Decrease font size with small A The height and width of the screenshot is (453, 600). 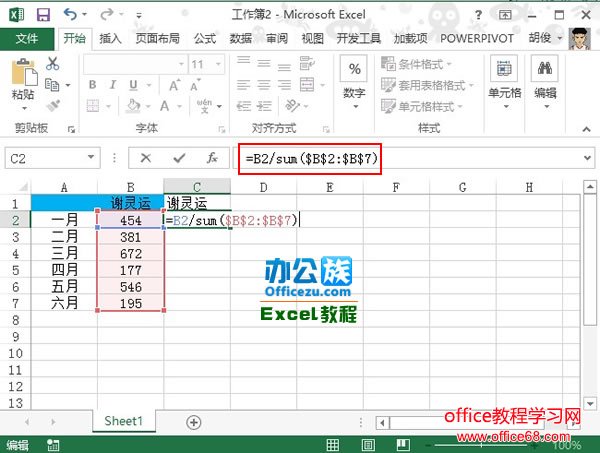pyautogui.click(x=195, y=85)
